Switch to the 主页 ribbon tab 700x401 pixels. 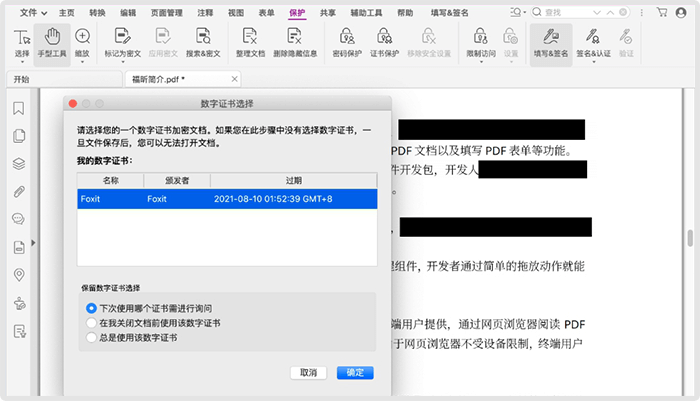(67, 13)
